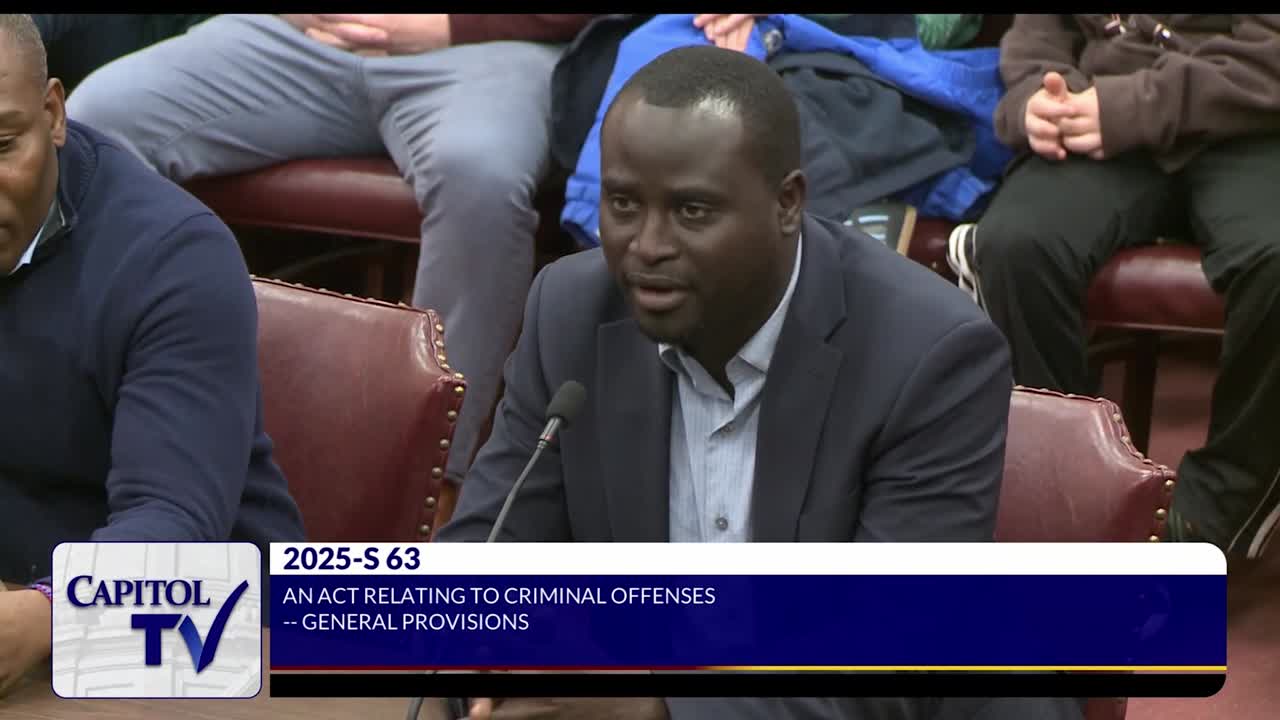Image resolution: width=1280 pixels, height=720 pixels.
Task: Click the Capitol TV logo
Action: [157, 620]
